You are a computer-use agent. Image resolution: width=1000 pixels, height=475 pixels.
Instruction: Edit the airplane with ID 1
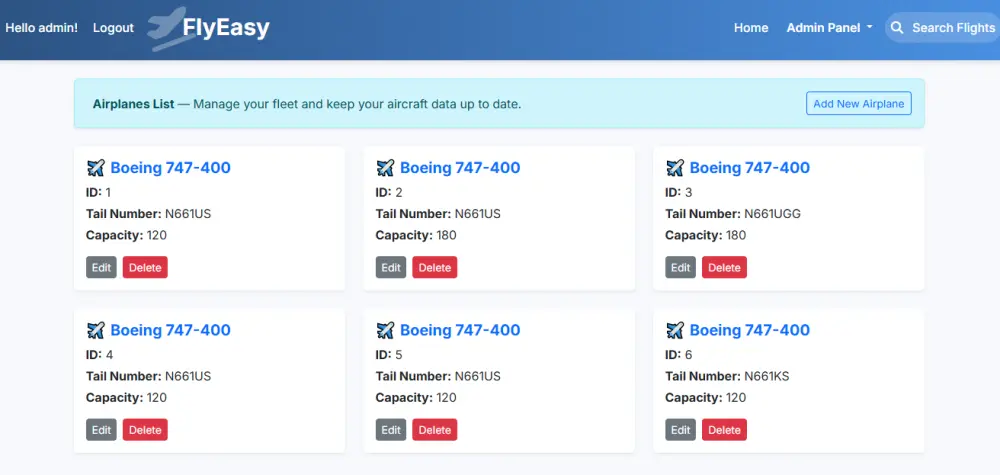(101, 268)
